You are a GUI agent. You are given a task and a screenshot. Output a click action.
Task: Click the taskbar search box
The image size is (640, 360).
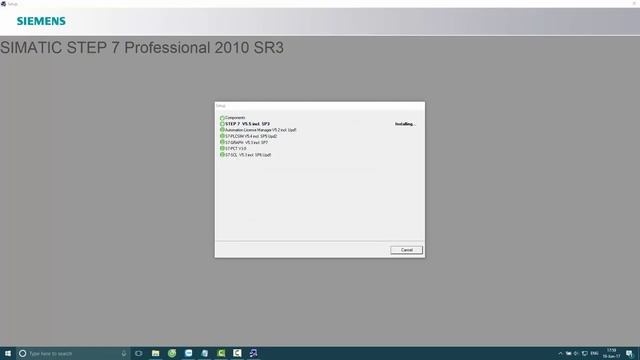coord(73,353)
